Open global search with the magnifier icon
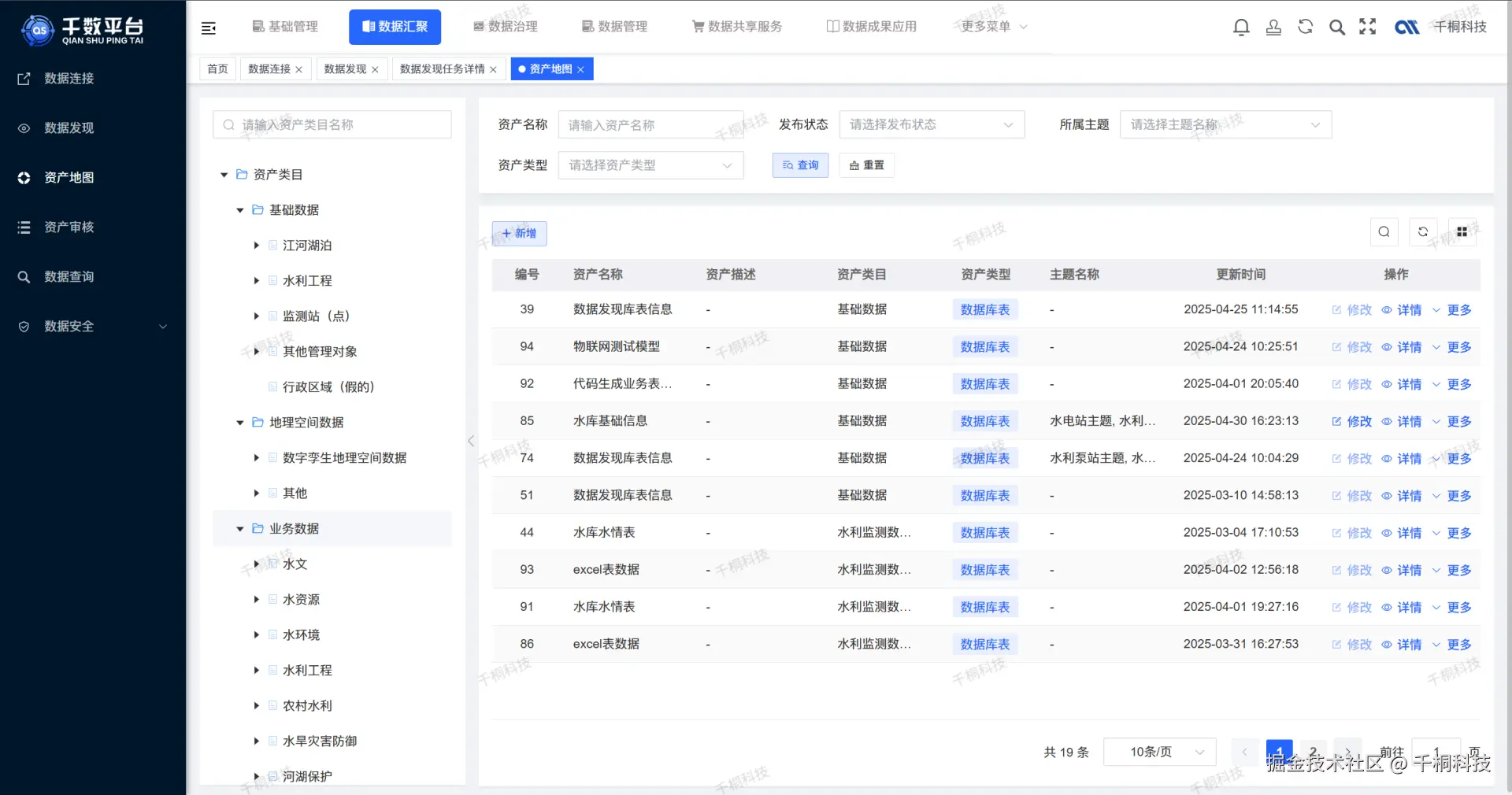Viewport: 1512px width, 795px height. (1336, 26)
